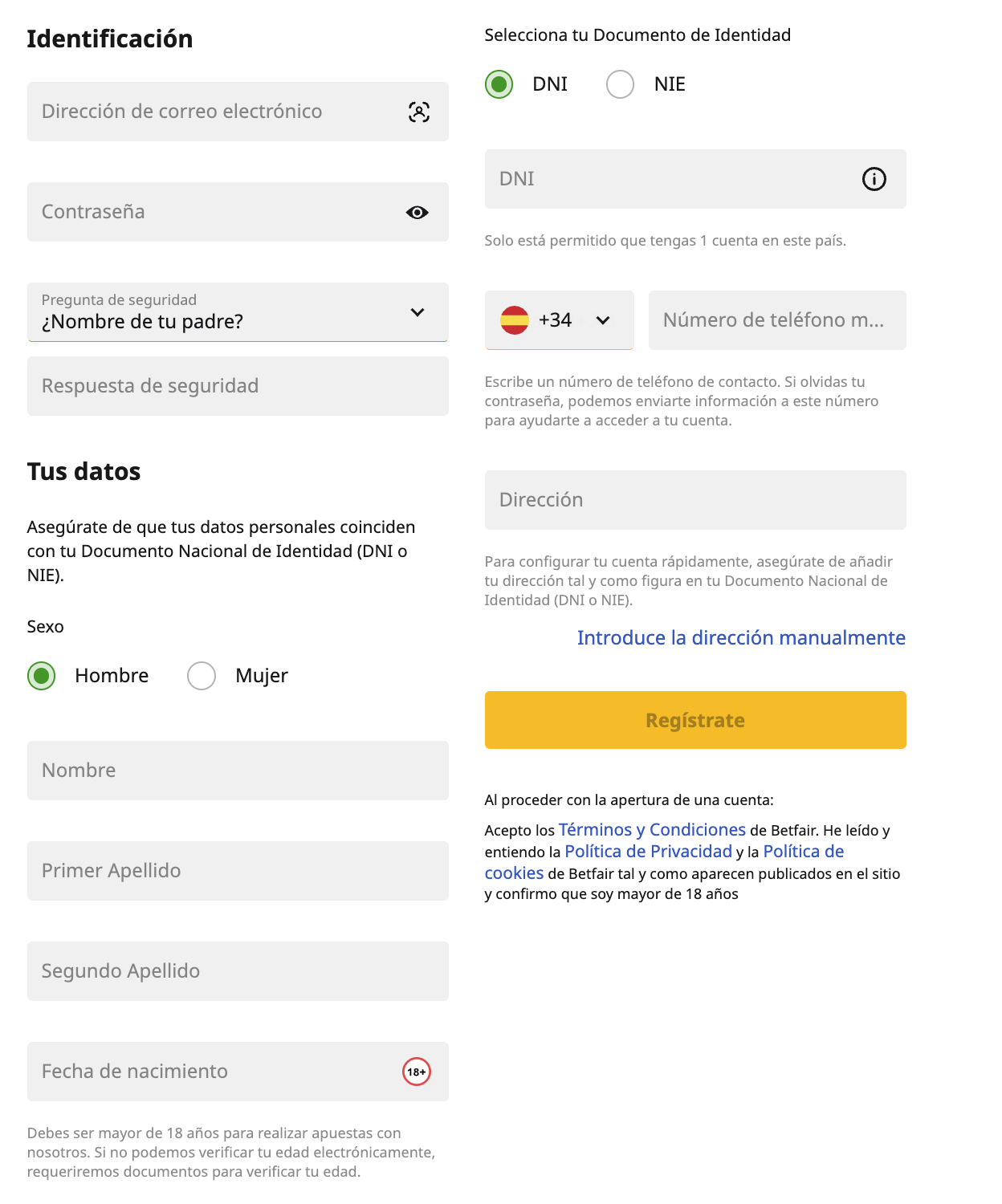
Task: Select the DNI radio button
Action: point(499,84)
